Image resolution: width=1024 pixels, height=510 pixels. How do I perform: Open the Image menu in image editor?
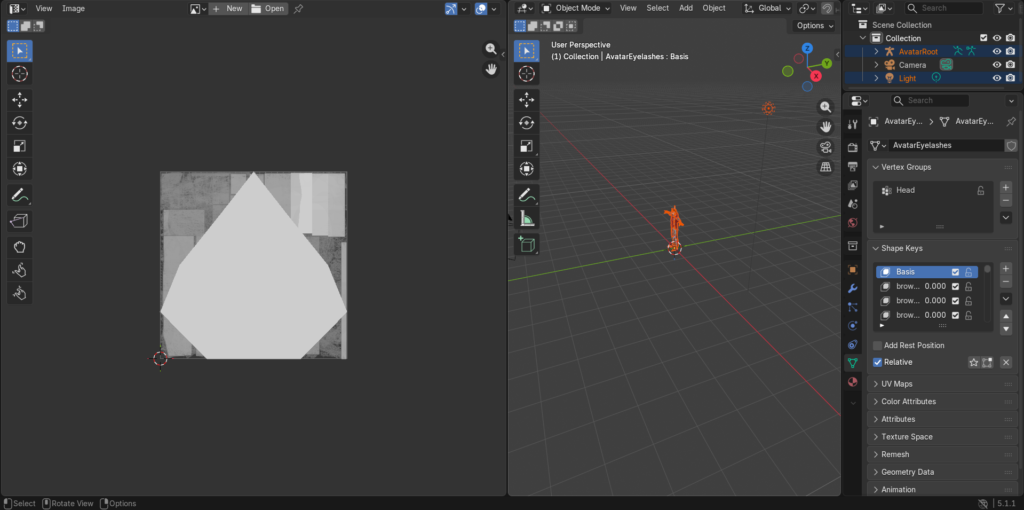click(73, 8)
